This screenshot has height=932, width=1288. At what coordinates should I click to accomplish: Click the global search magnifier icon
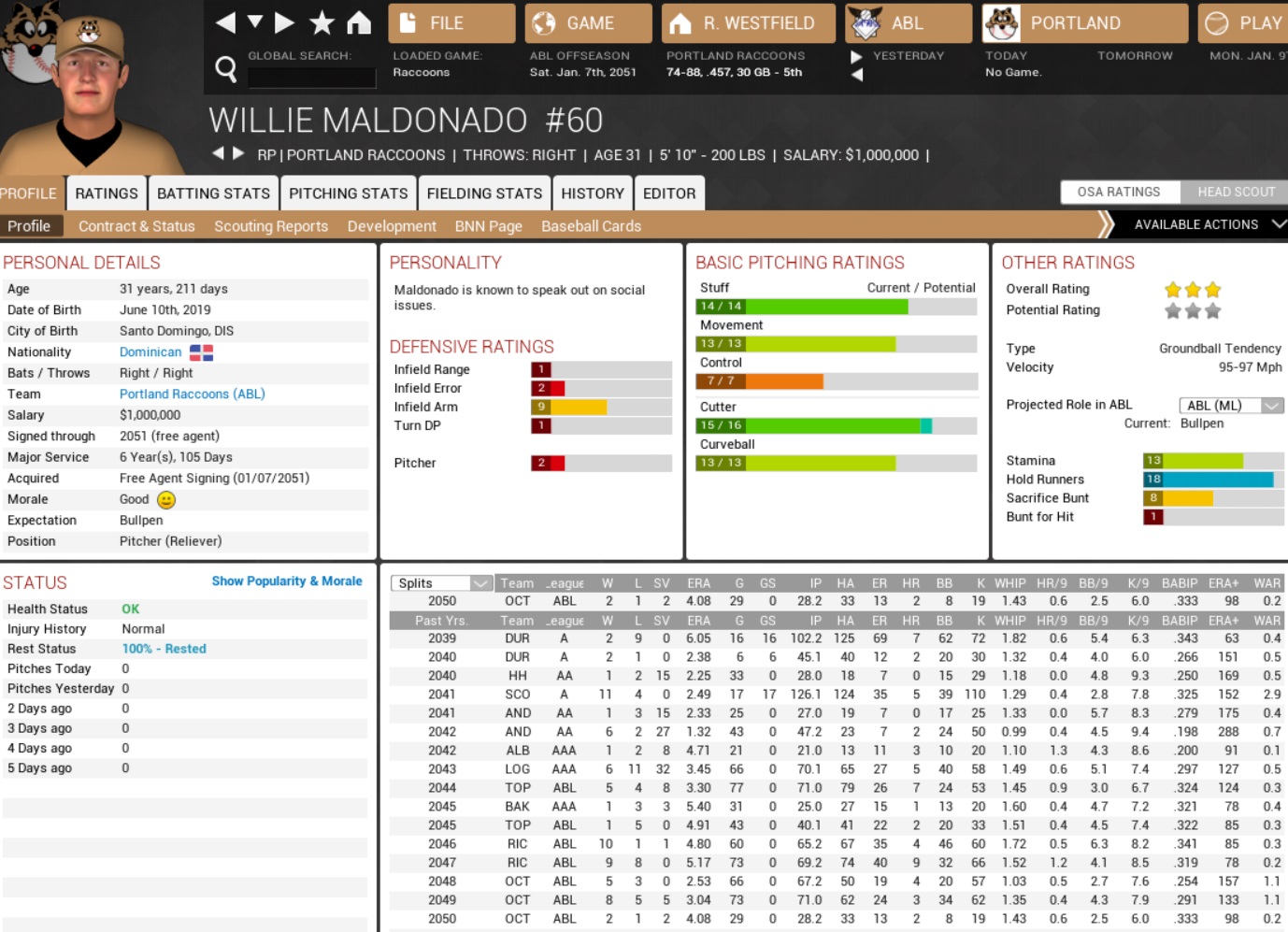[x=225, y=68]
